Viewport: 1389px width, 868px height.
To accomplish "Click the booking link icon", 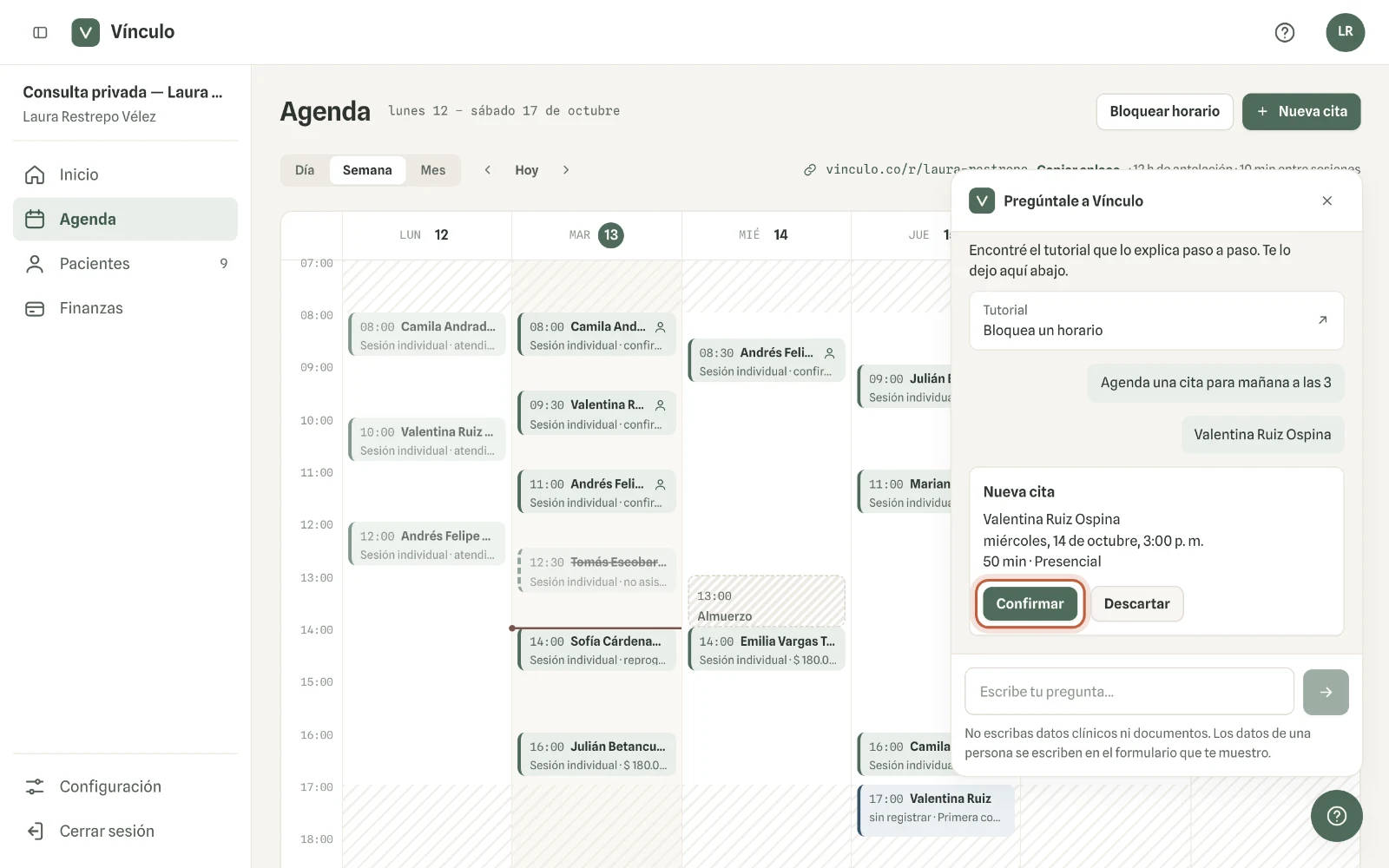I will click(x=810, y=170).
